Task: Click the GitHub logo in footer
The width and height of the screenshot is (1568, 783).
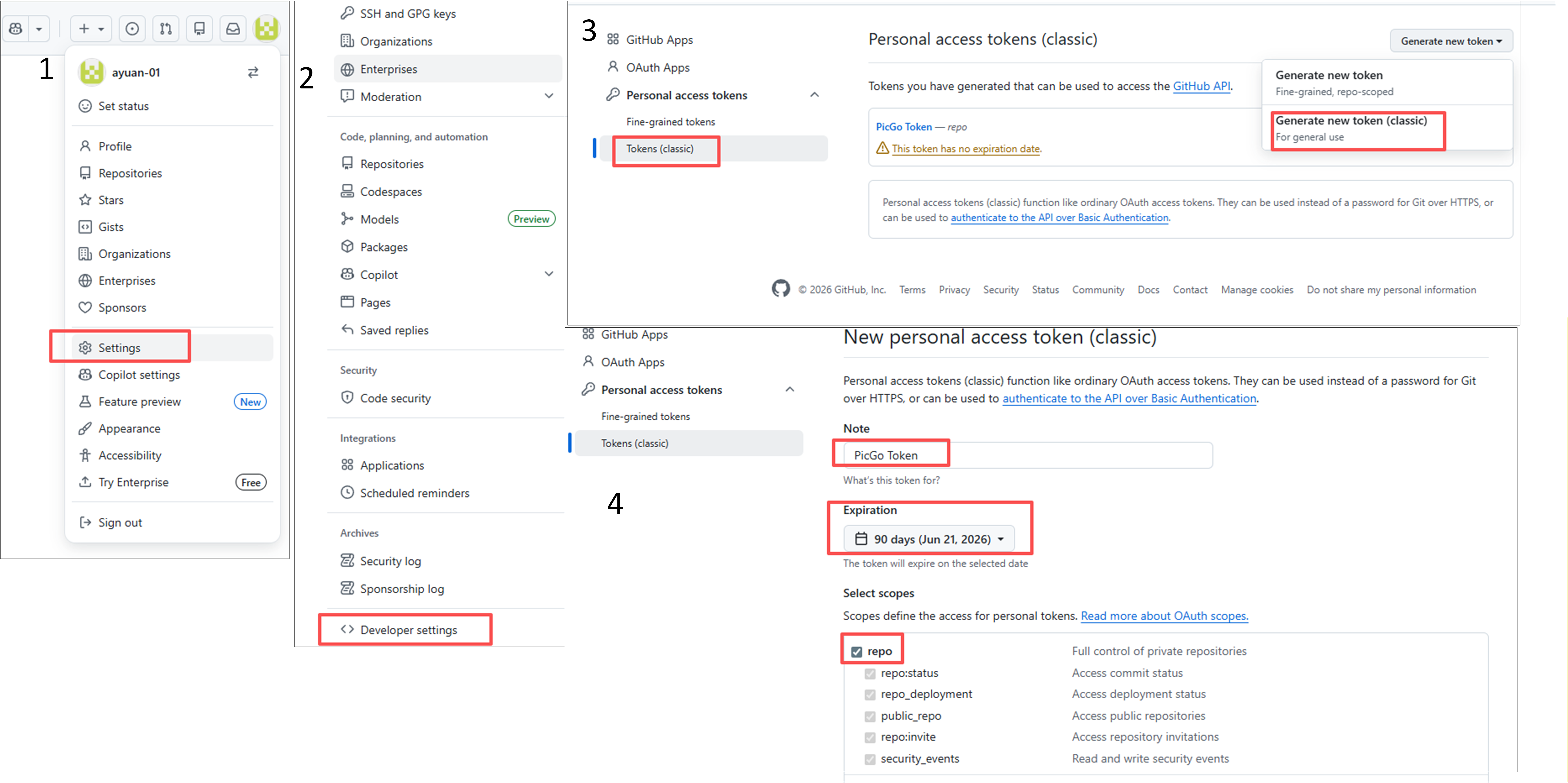Action: tap(780, 289)
